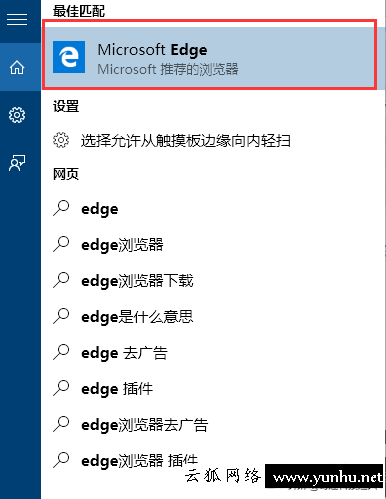Click the 'Microsoft 推荐的浏览器' subtitle text
The image size is (386, 499).
point(168,70)
